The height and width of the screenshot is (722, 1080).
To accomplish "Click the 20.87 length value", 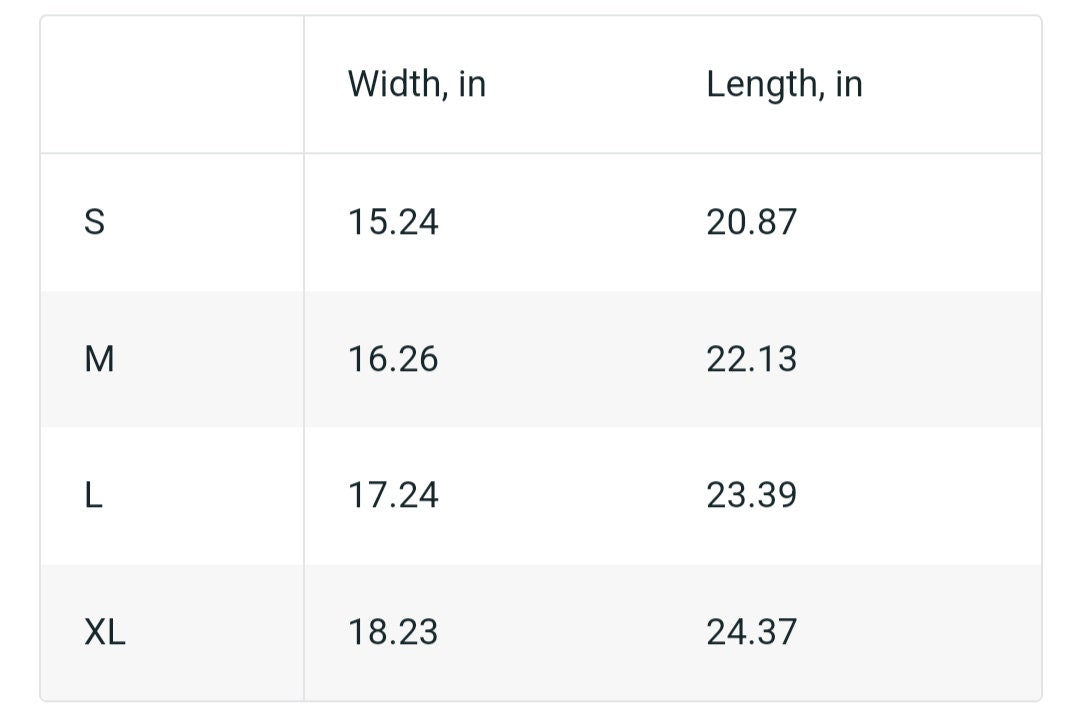I will click(751, 222).
